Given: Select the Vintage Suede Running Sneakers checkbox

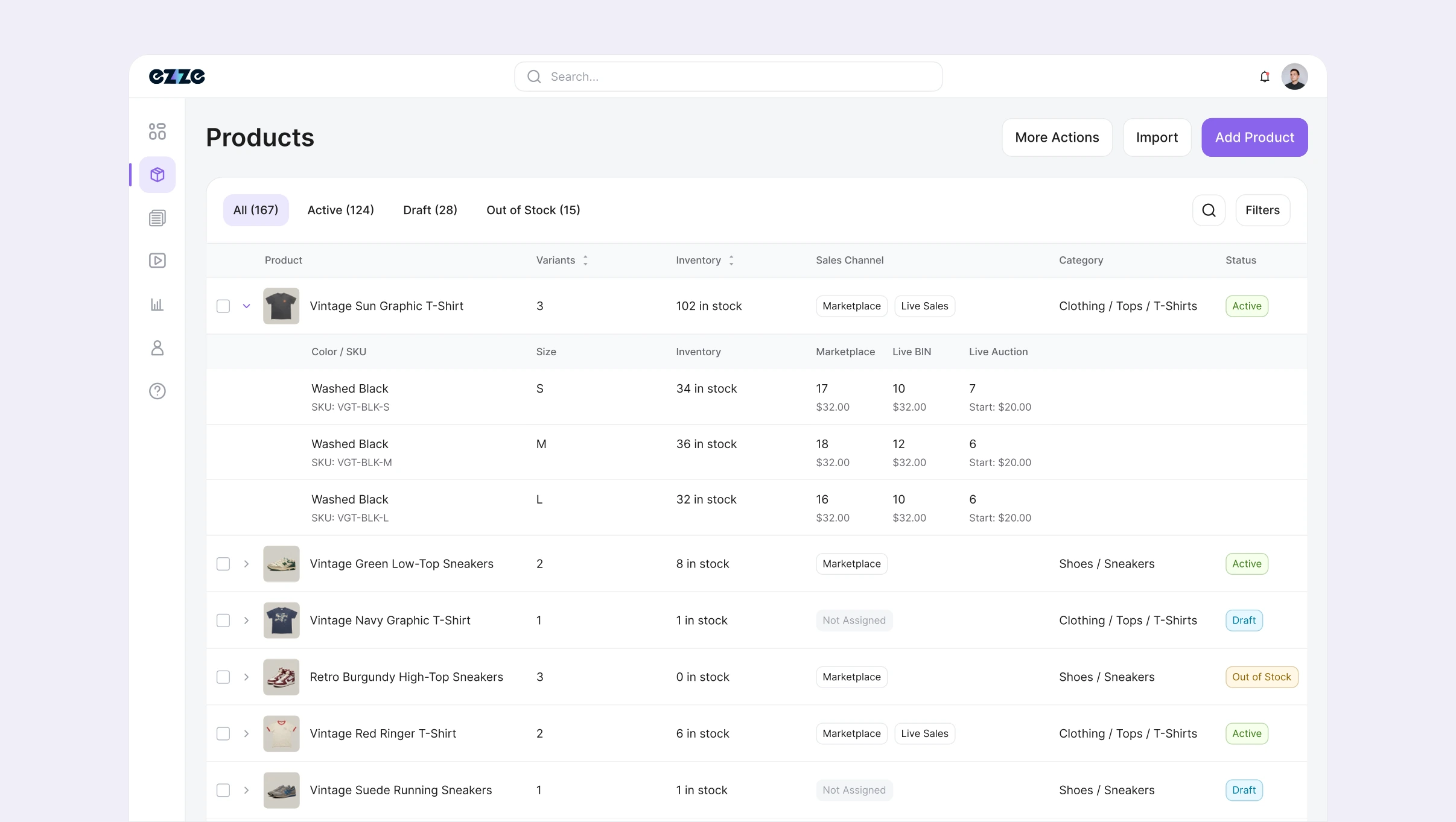Looking at the screenshot, I should click(223, 791).
